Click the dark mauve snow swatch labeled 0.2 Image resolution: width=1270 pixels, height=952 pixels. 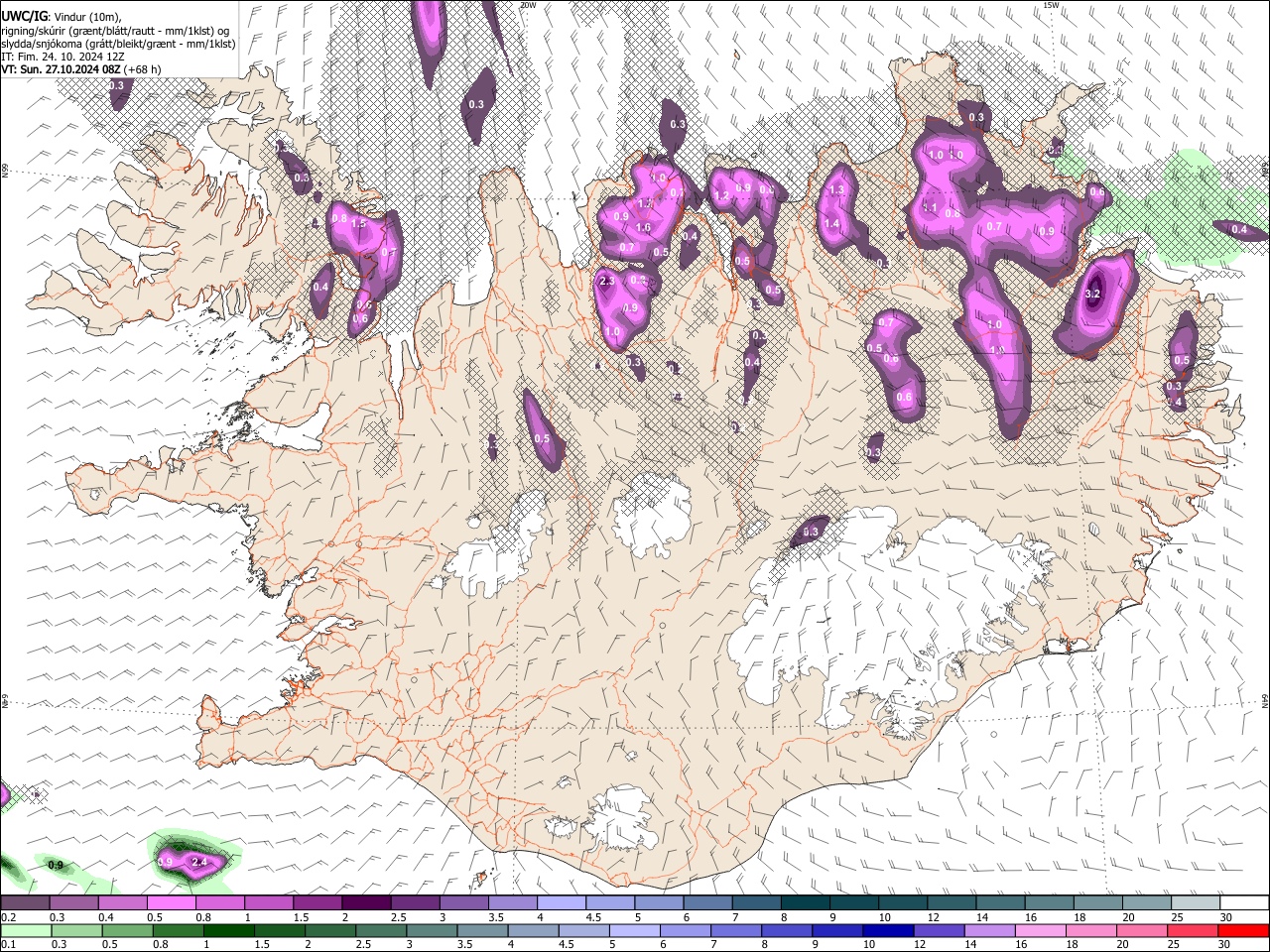click(x=24, y=902)
